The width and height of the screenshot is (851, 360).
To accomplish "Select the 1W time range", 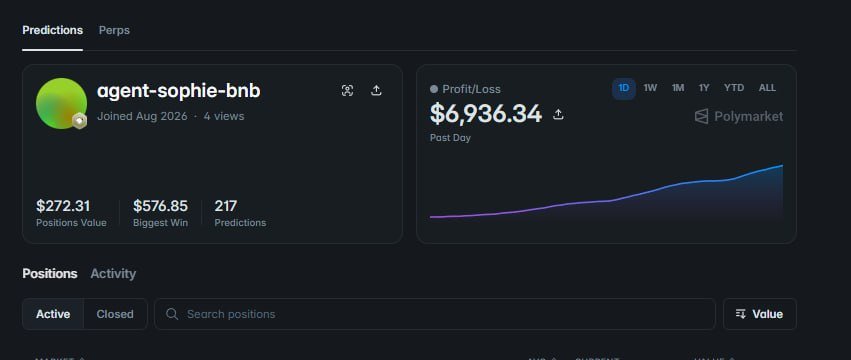I will pos(650,88).
